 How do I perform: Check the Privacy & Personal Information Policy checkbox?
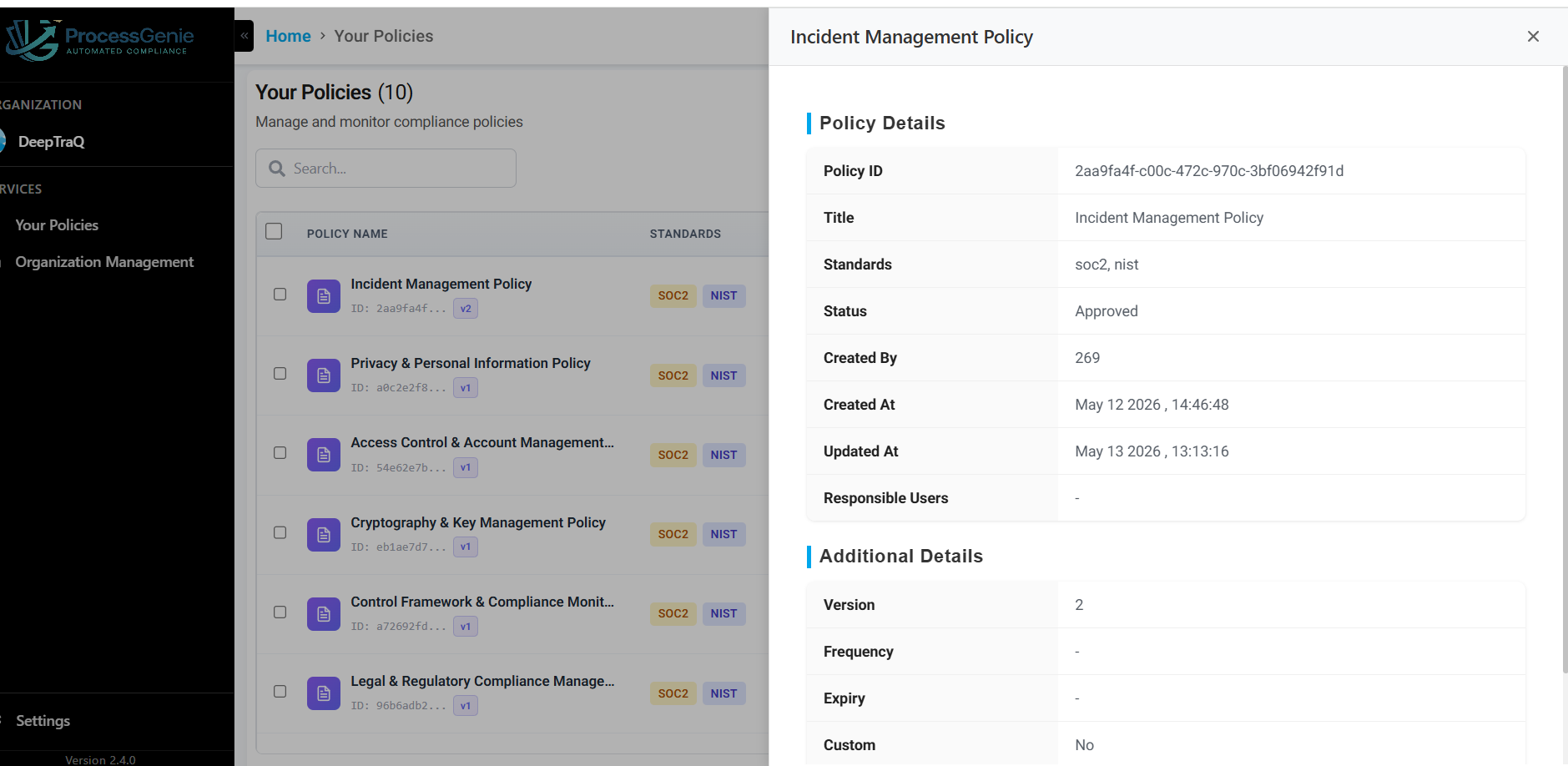click(280, 373)
